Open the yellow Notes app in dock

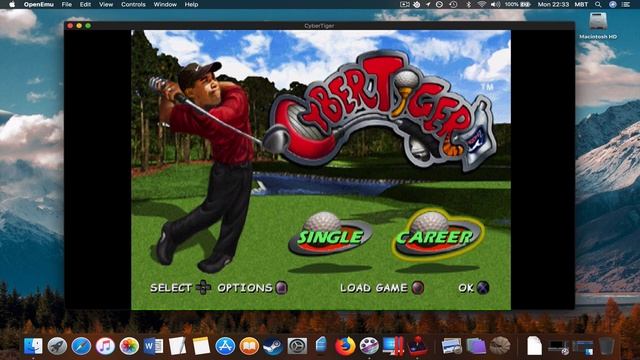pos(201,346)
